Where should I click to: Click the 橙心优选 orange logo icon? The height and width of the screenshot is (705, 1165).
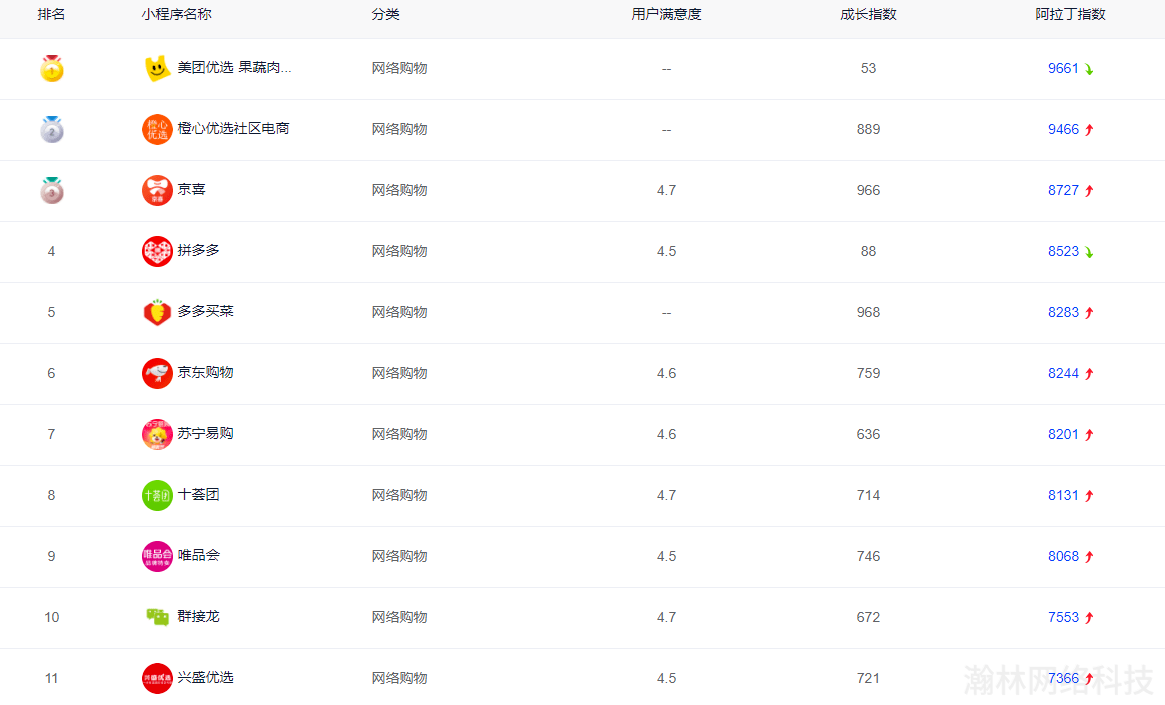click(157, 130)
